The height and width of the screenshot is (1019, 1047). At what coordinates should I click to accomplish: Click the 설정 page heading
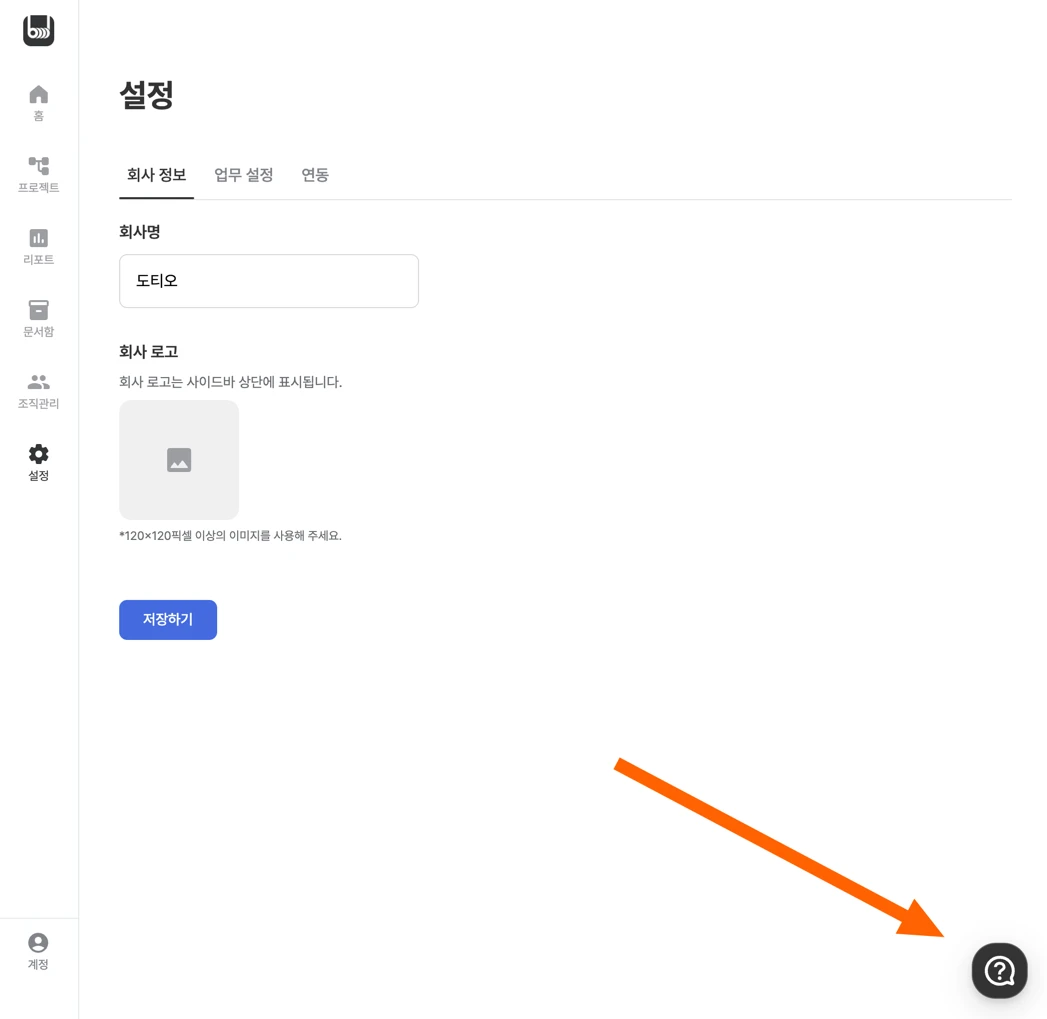147,95
